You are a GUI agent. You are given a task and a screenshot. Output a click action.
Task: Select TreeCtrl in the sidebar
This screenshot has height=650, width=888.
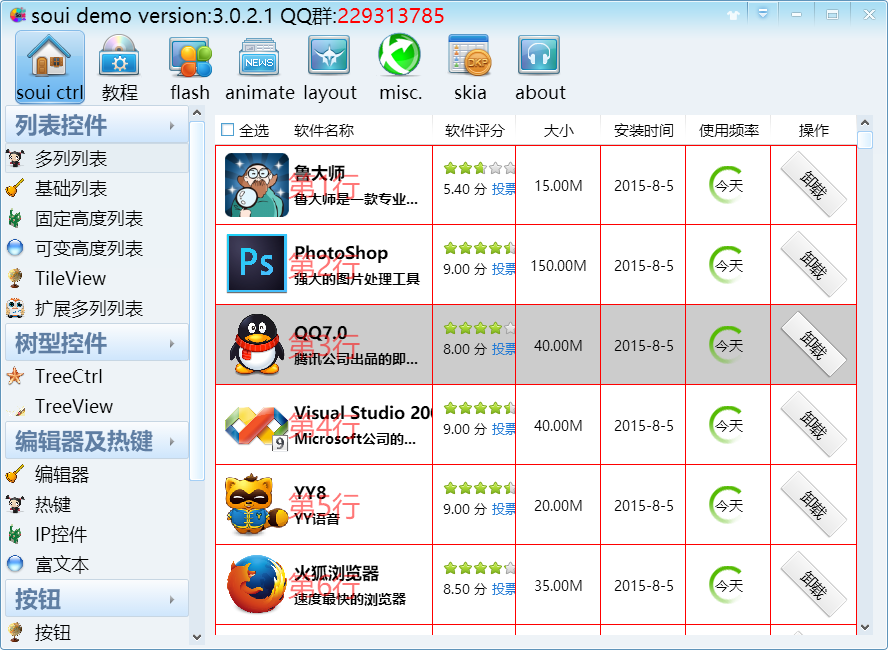(97, 377)
